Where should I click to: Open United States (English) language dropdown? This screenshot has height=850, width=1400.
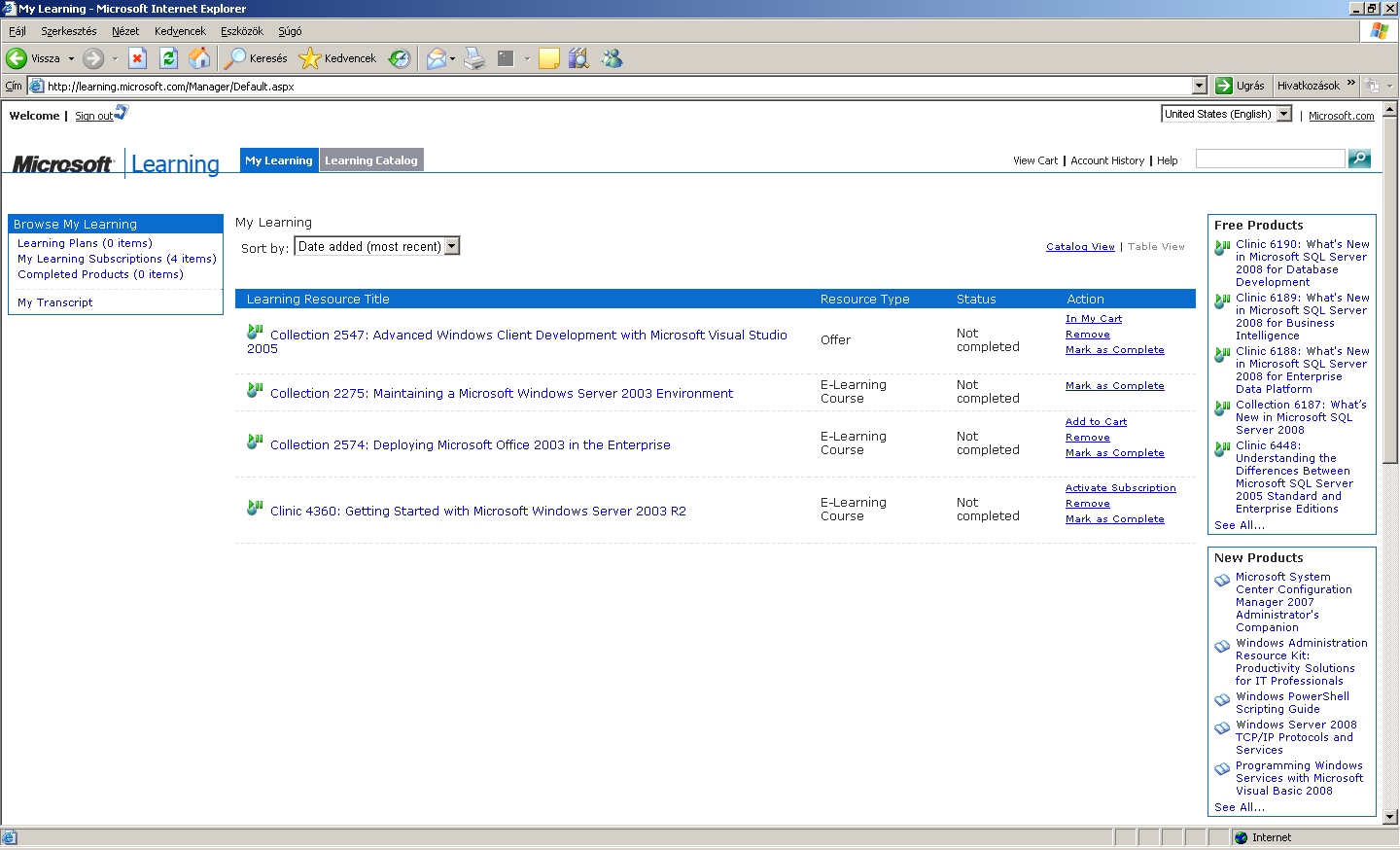(1226, 114)
